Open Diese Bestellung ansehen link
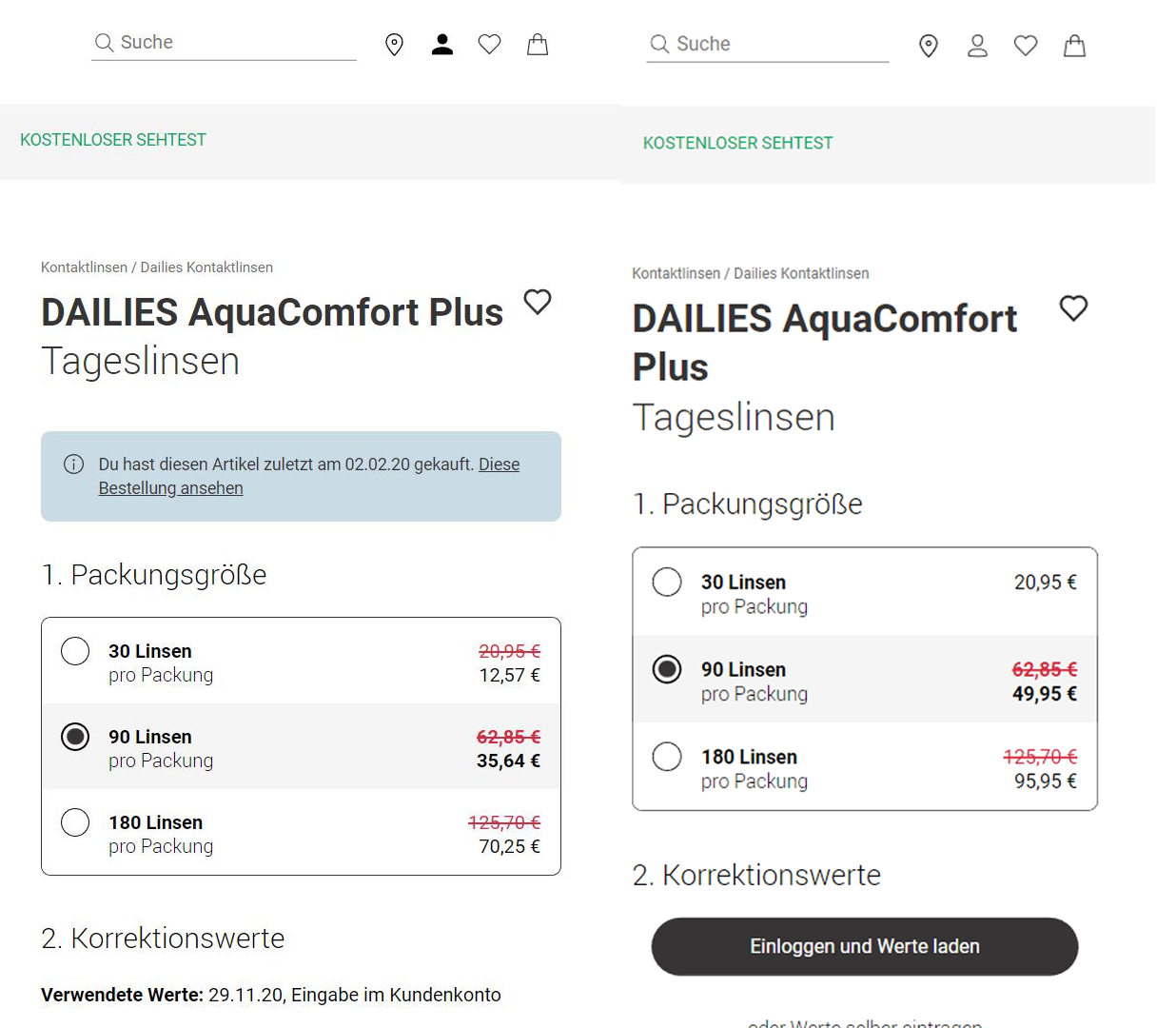1176x1028 pixels. click(309, 476)
